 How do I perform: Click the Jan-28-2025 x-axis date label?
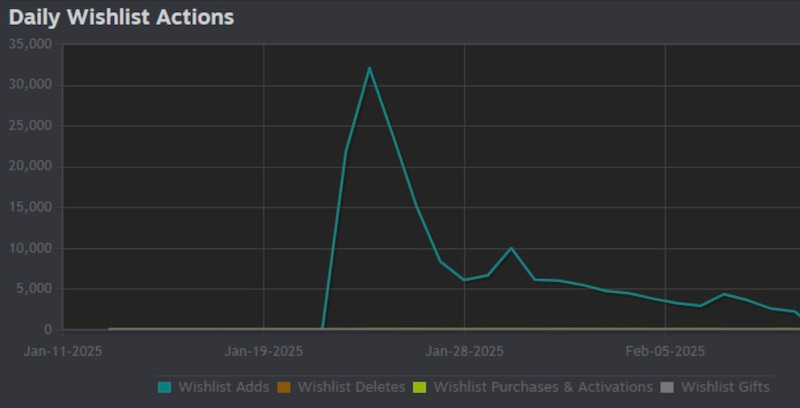465,351
